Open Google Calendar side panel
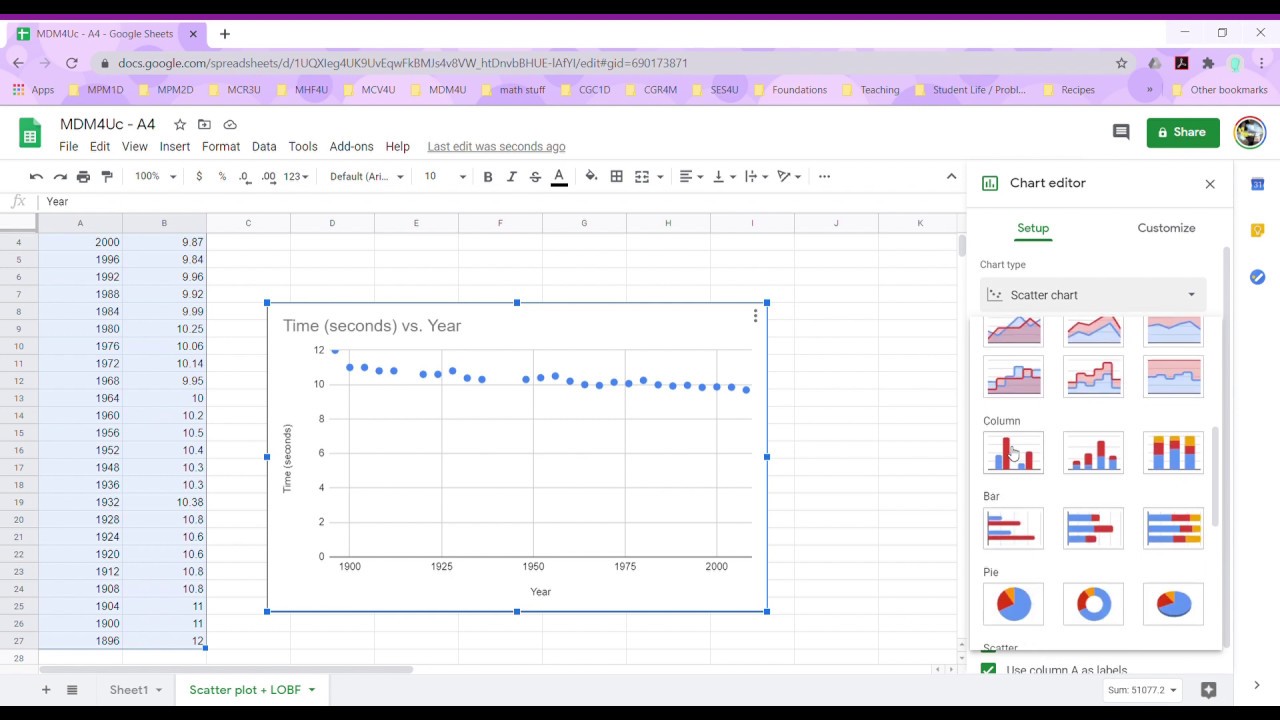 pos(1258,184)
